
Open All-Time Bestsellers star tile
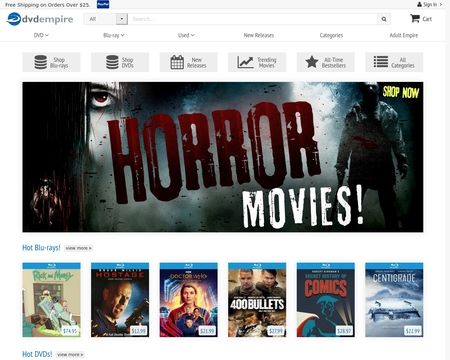click(x=326, y=62)
